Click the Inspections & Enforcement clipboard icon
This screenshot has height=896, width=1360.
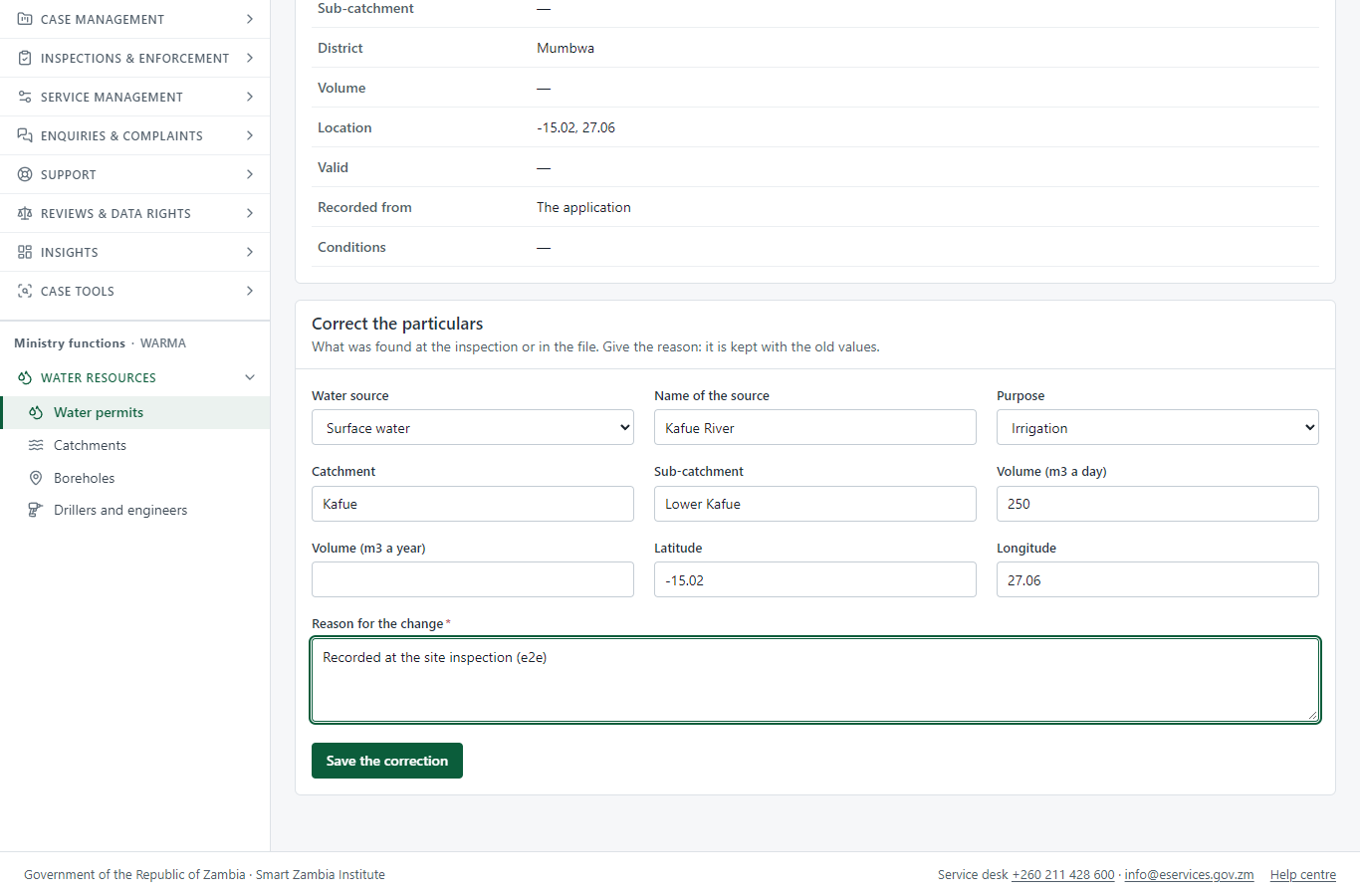25,58
